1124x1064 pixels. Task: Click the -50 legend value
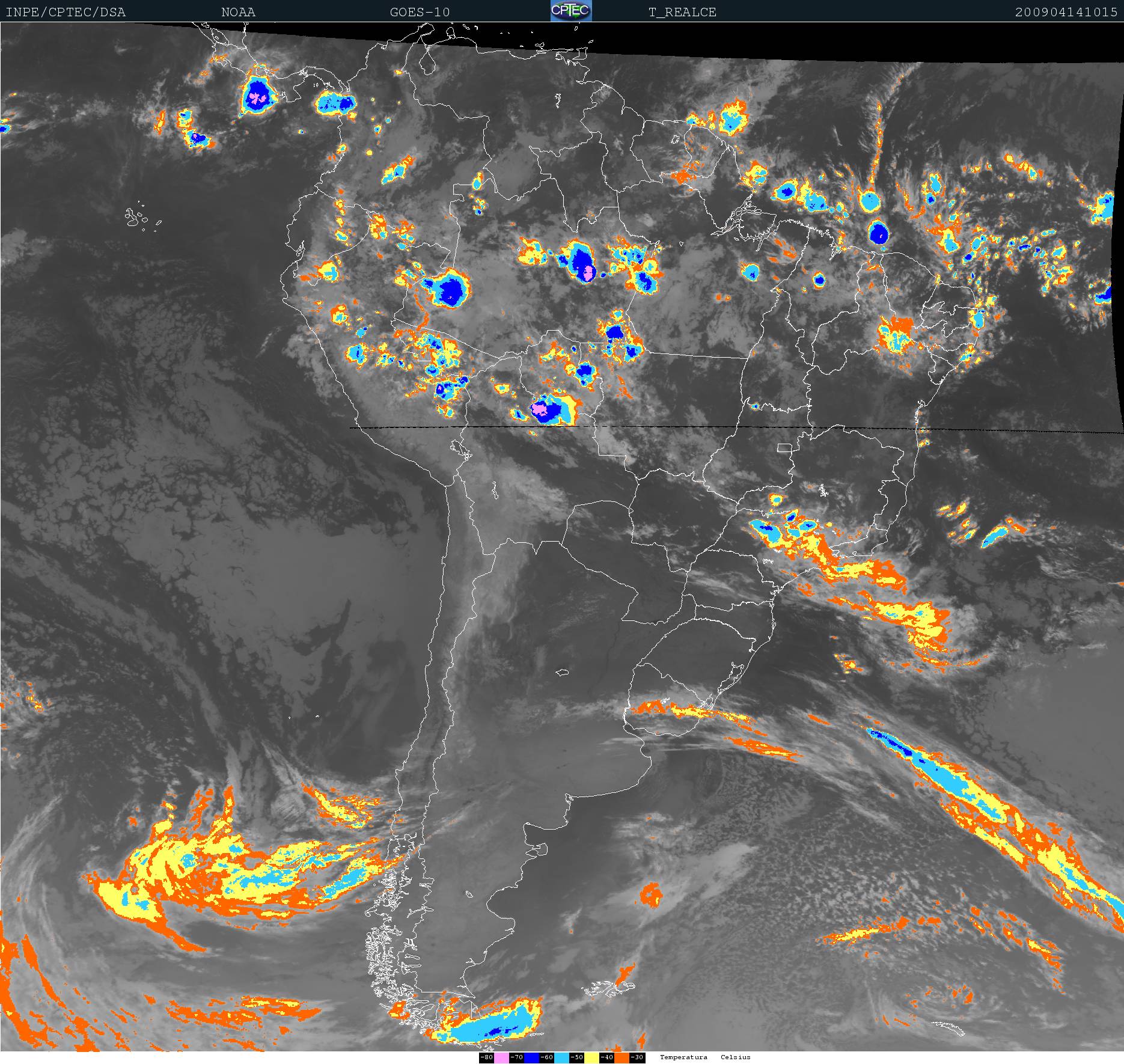(576, 1057)
